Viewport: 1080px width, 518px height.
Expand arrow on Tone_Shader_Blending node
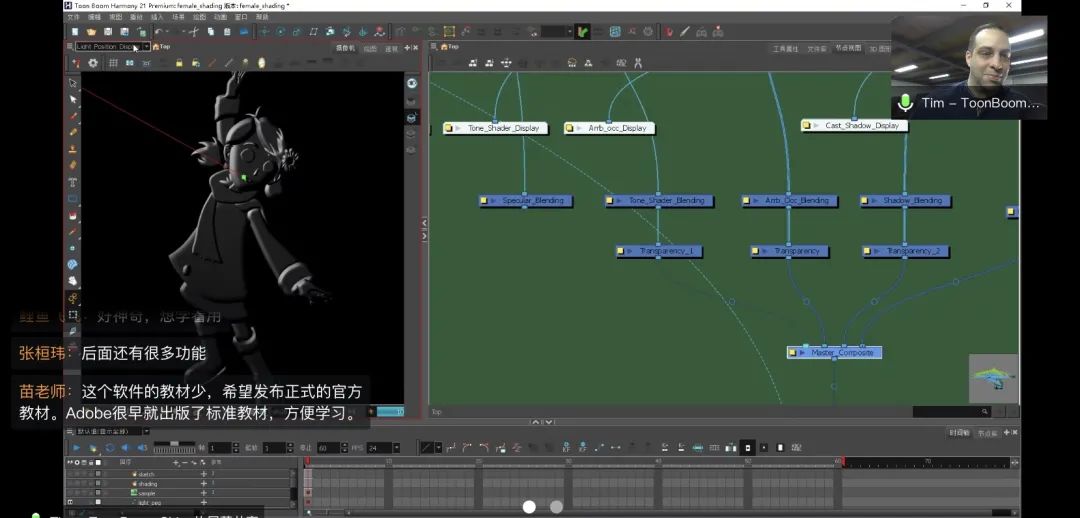point(620,201)
